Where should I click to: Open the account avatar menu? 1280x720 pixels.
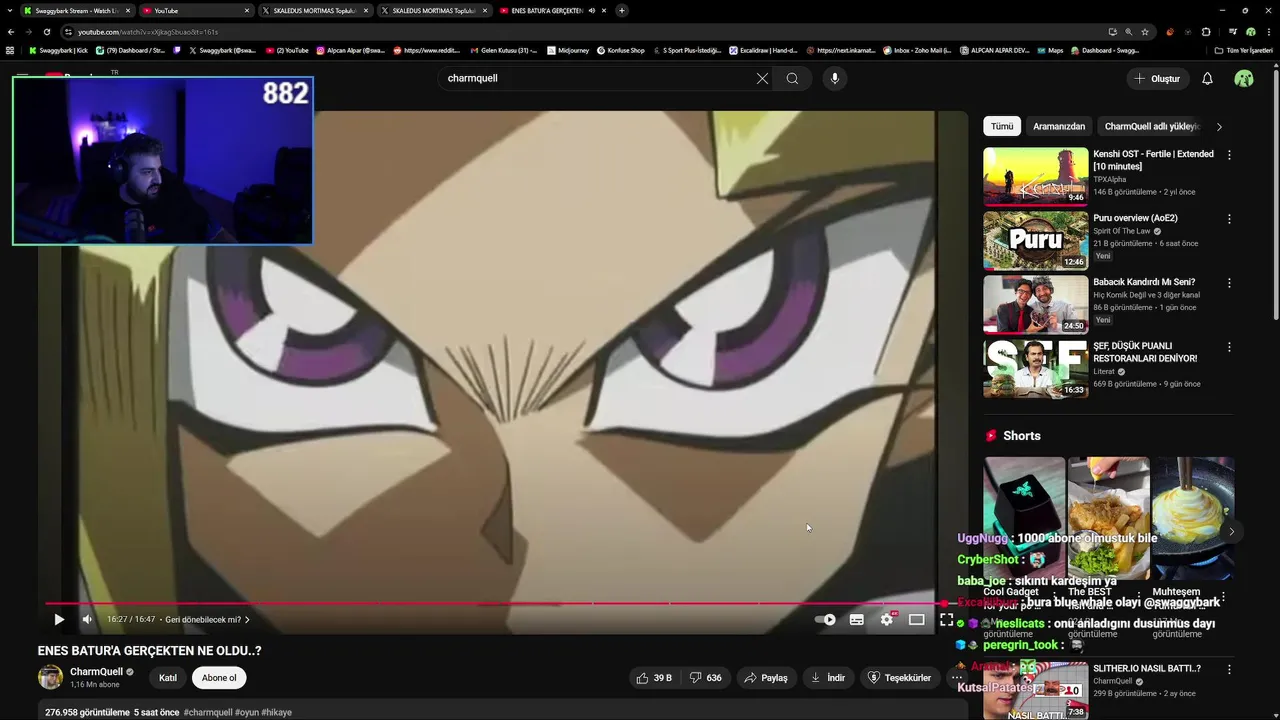click(1244, 78)
